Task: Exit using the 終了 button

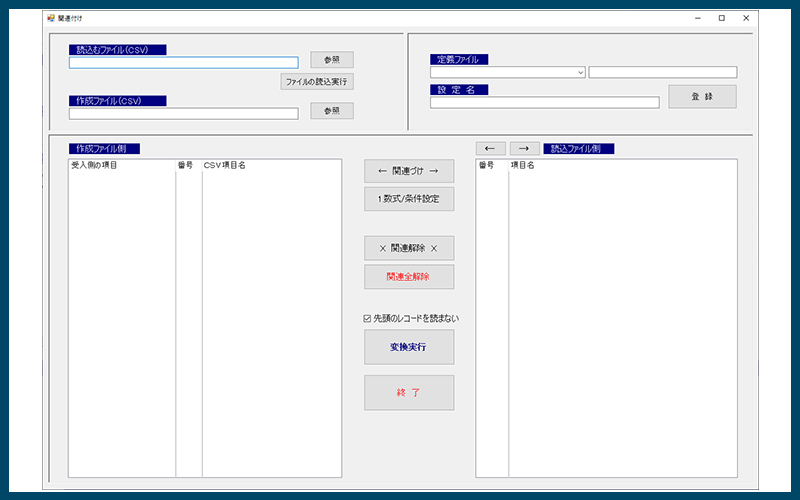Action: pos(408,392)
